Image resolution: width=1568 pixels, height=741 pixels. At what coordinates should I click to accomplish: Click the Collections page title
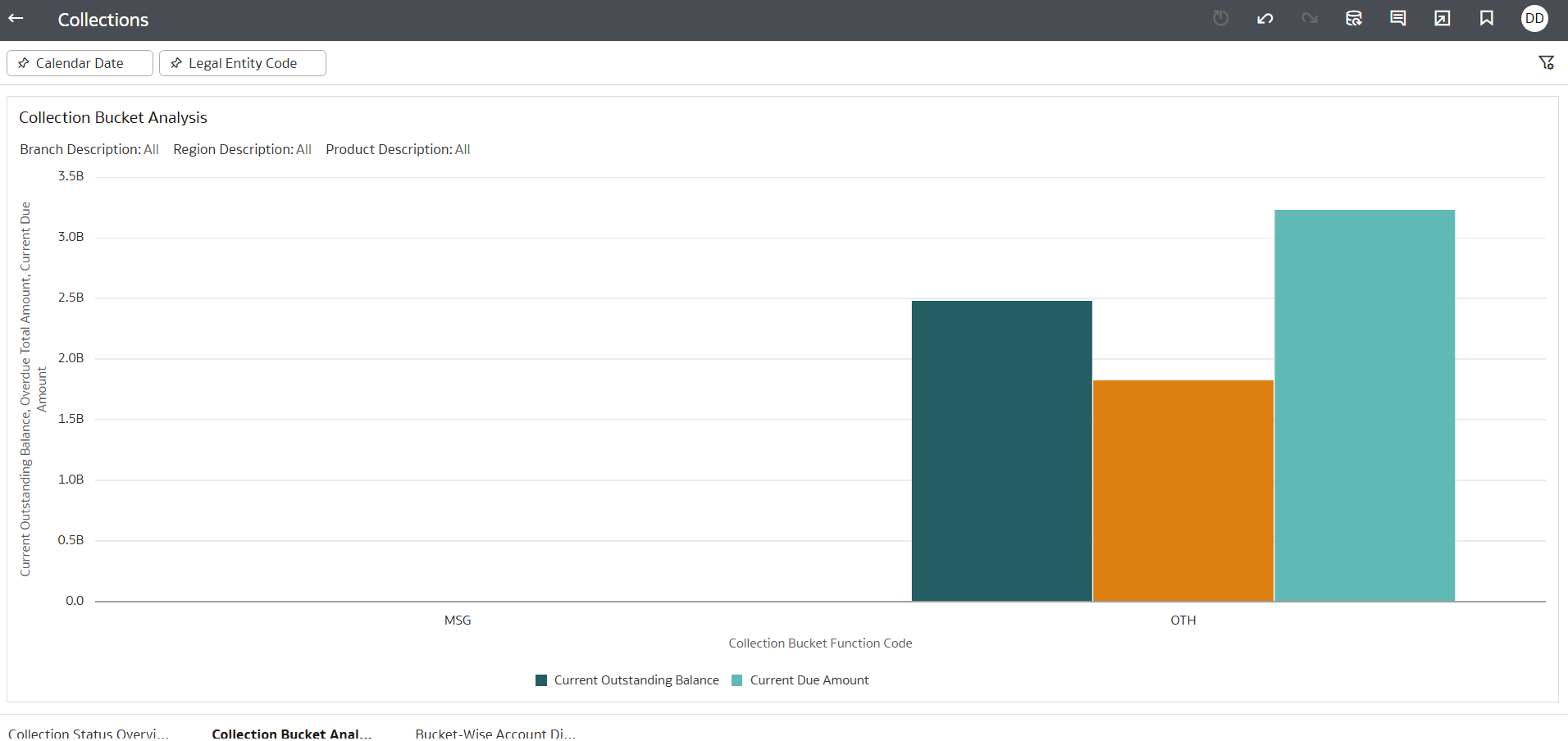click(x=103, y=20)
